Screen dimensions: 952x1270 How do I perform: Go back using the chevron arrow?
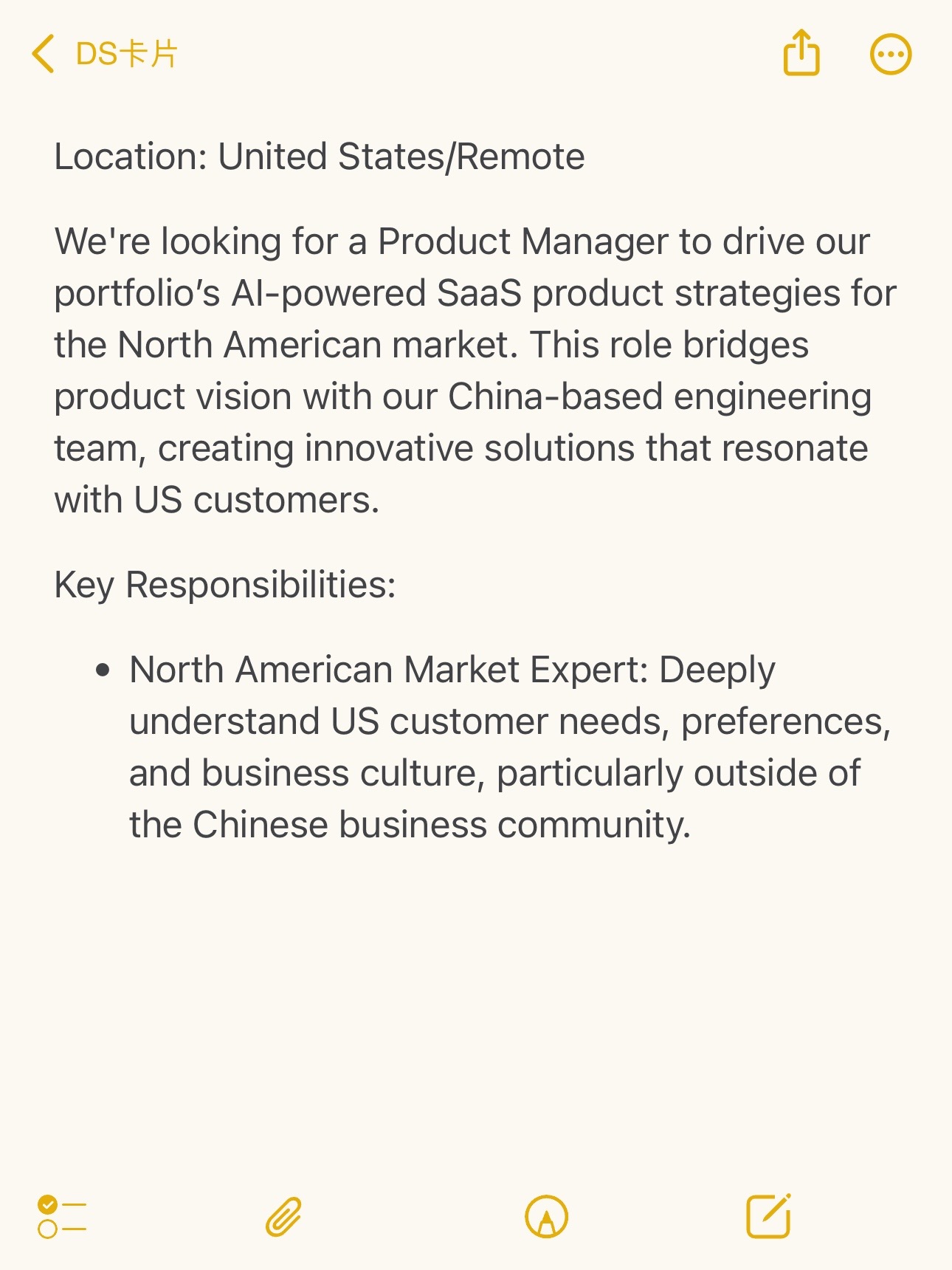point(43,54)
